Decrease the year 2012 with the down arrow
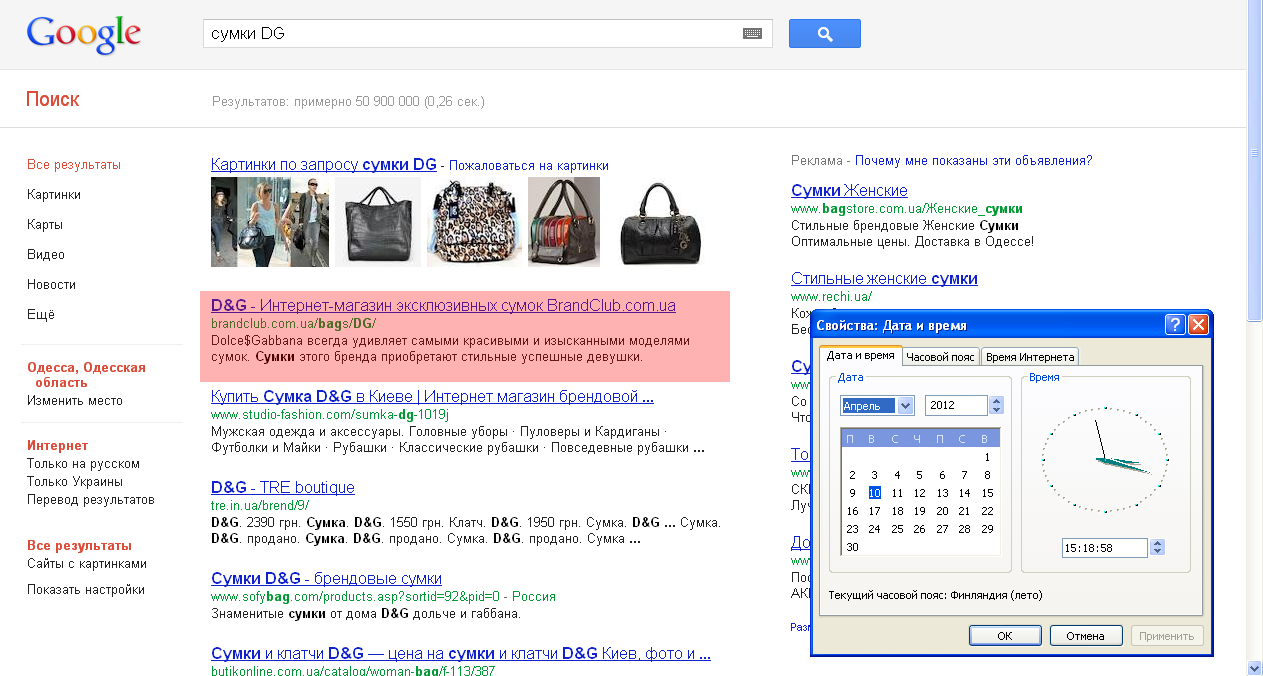Screen dimensions: 1263x676 tap(996, 410)
